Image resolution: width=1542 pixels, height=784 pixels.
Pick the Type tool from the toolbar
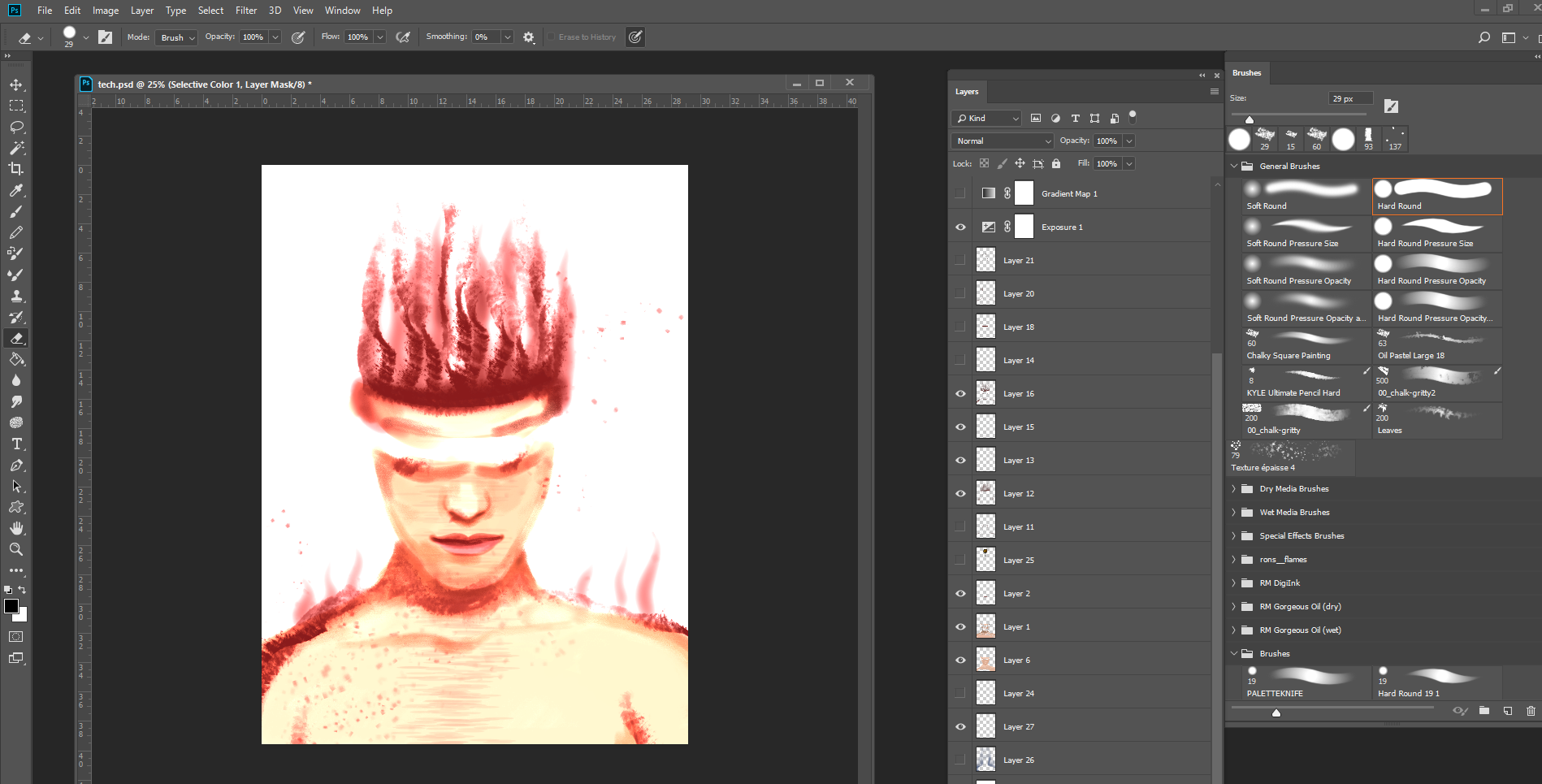point(15,444)
